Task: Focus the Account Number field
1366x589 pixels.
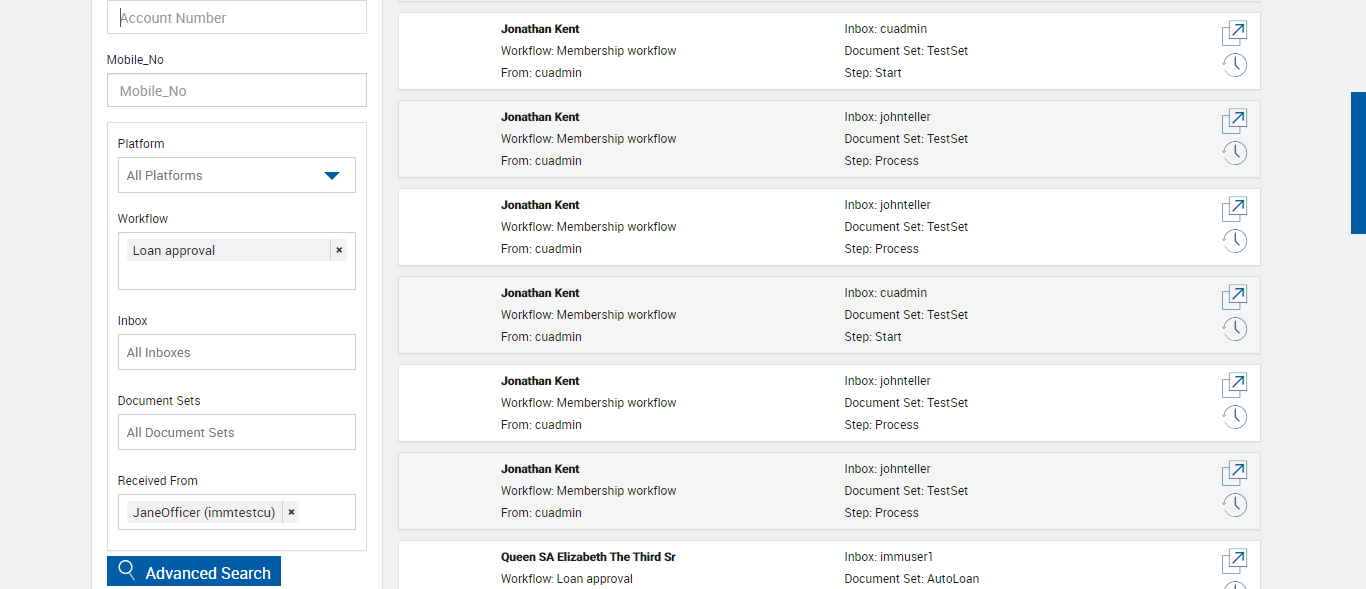Action: pyautogui.click(x=236, y=18)
